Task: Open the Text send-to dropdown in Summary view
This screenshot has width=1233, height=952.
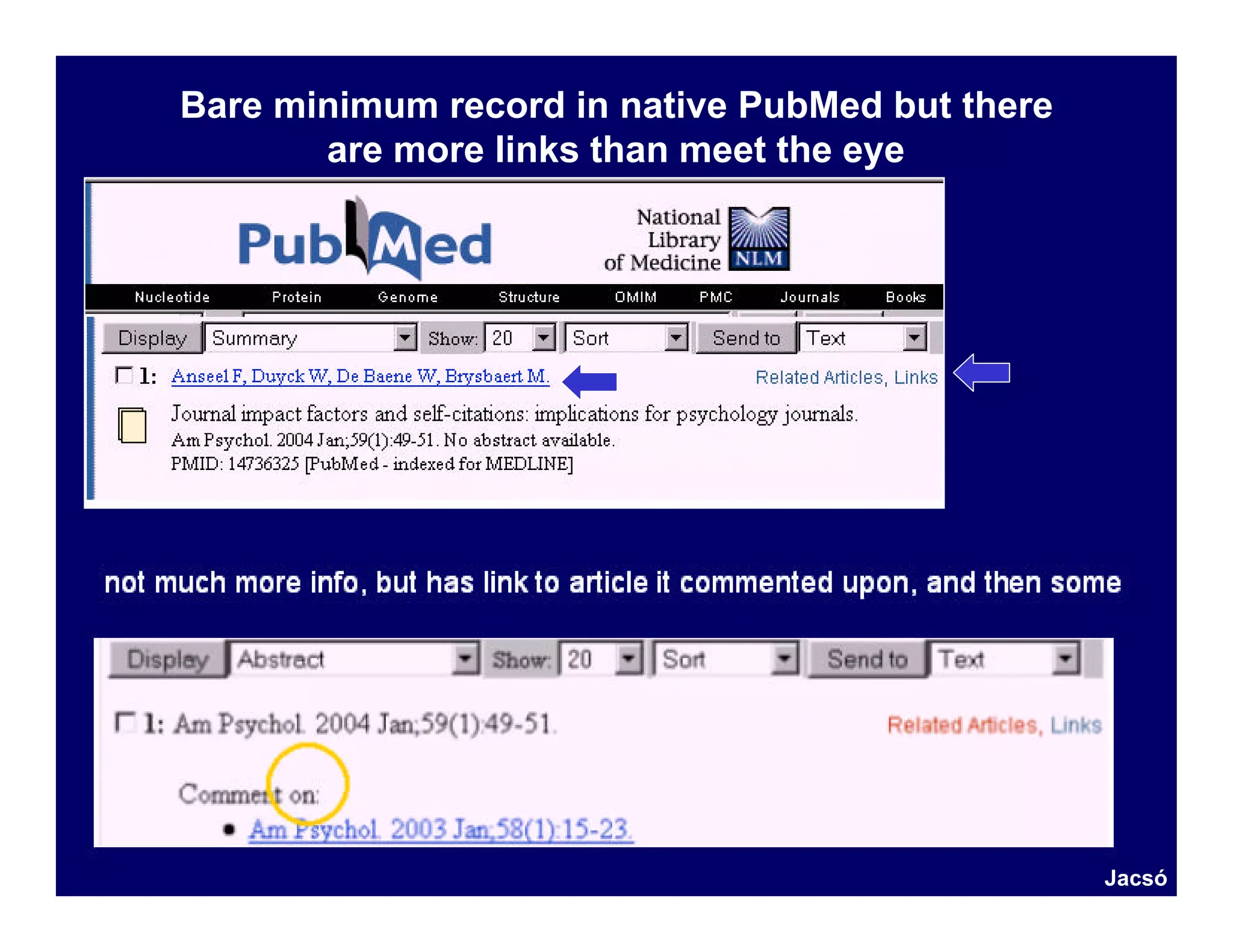Action: tap(862, 338)
